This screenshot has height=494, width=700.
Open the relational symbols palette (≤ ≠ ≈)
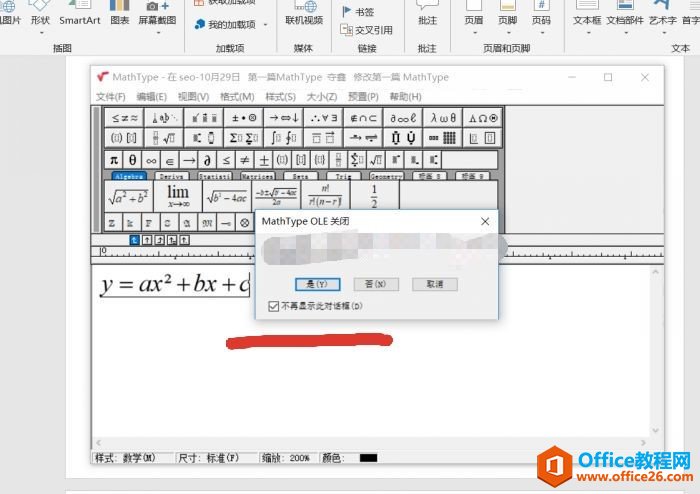[125, 117]
